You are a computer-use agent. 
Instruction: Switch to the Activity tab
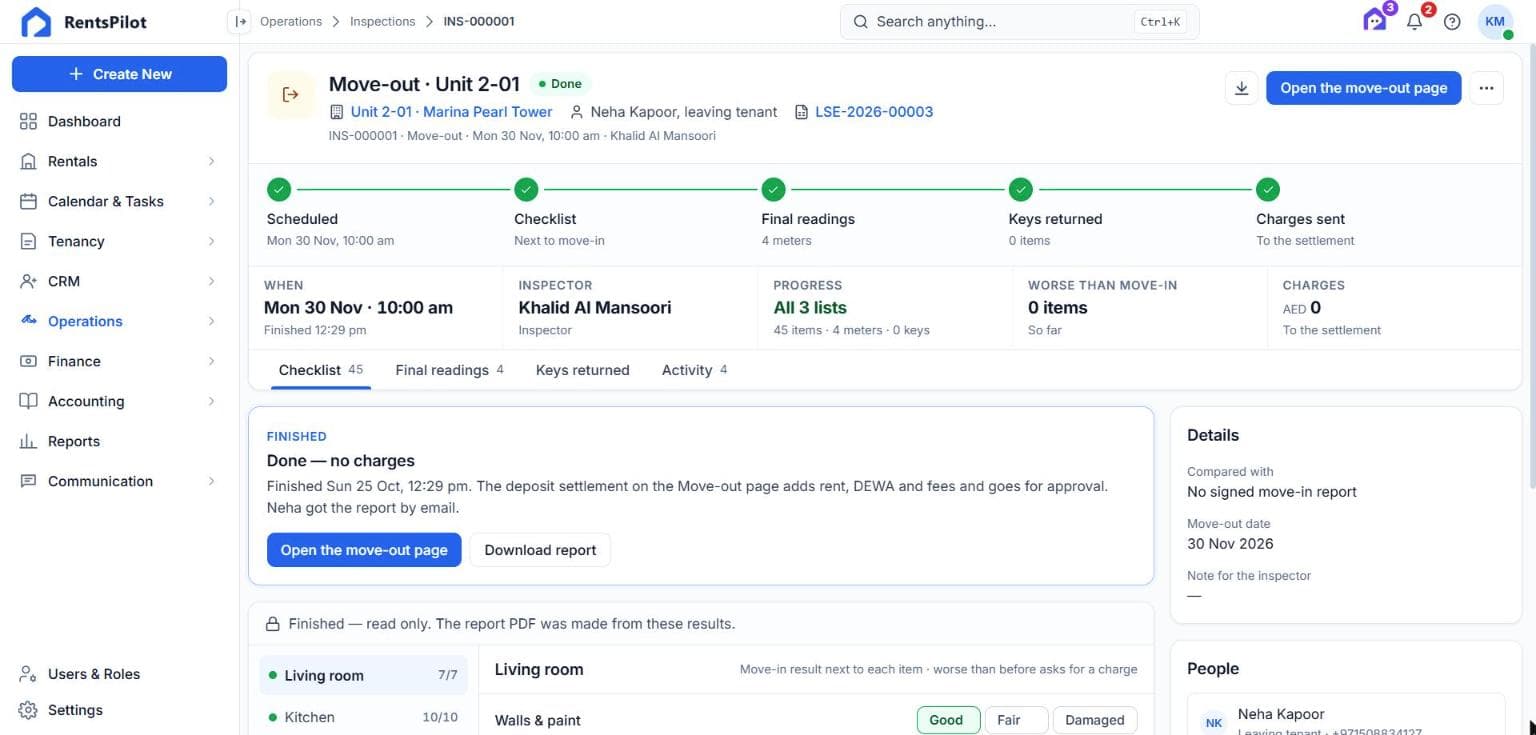click(694, 370)
